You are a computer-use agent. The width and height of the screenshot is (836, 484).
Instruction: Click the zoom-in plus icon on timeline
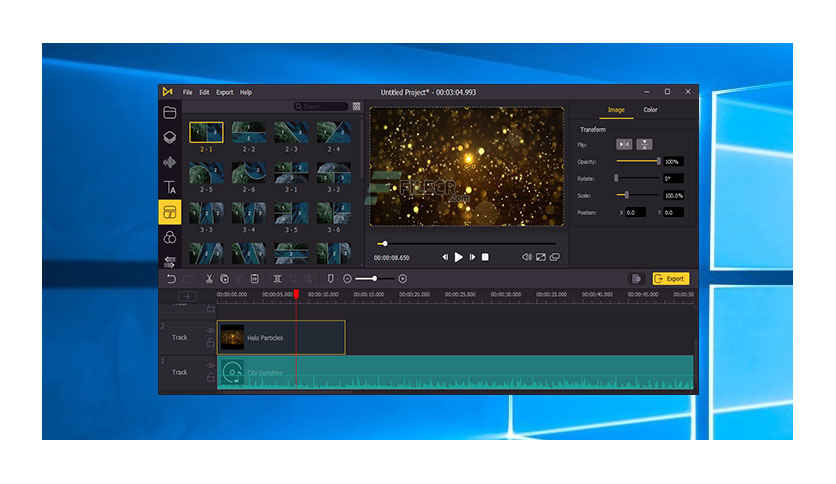click(403, 278)
